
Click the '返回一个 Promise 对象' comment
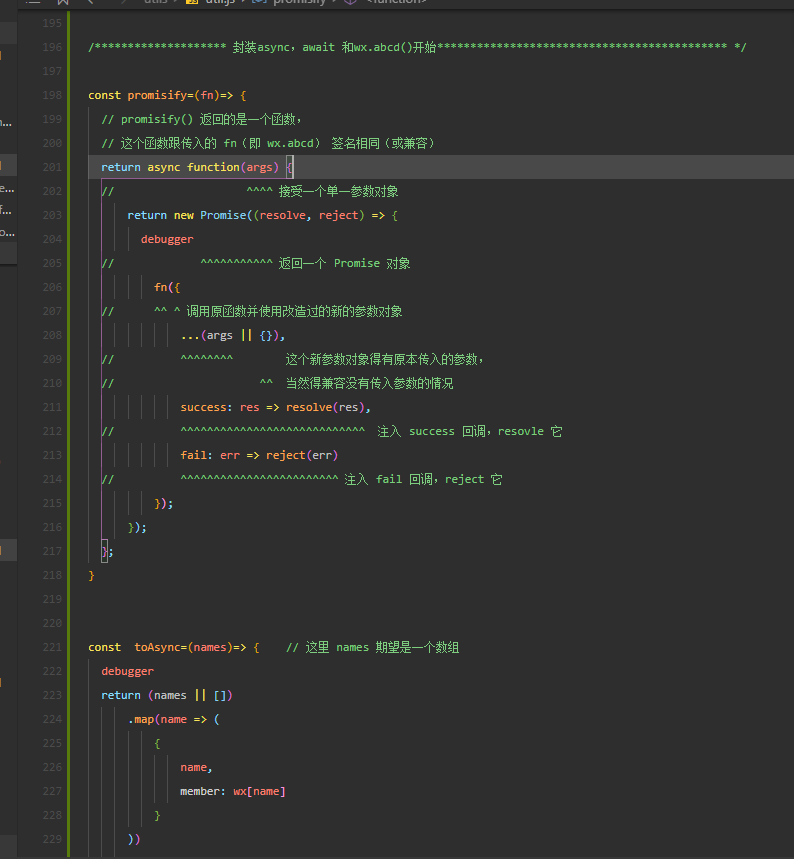pos(344,264)
